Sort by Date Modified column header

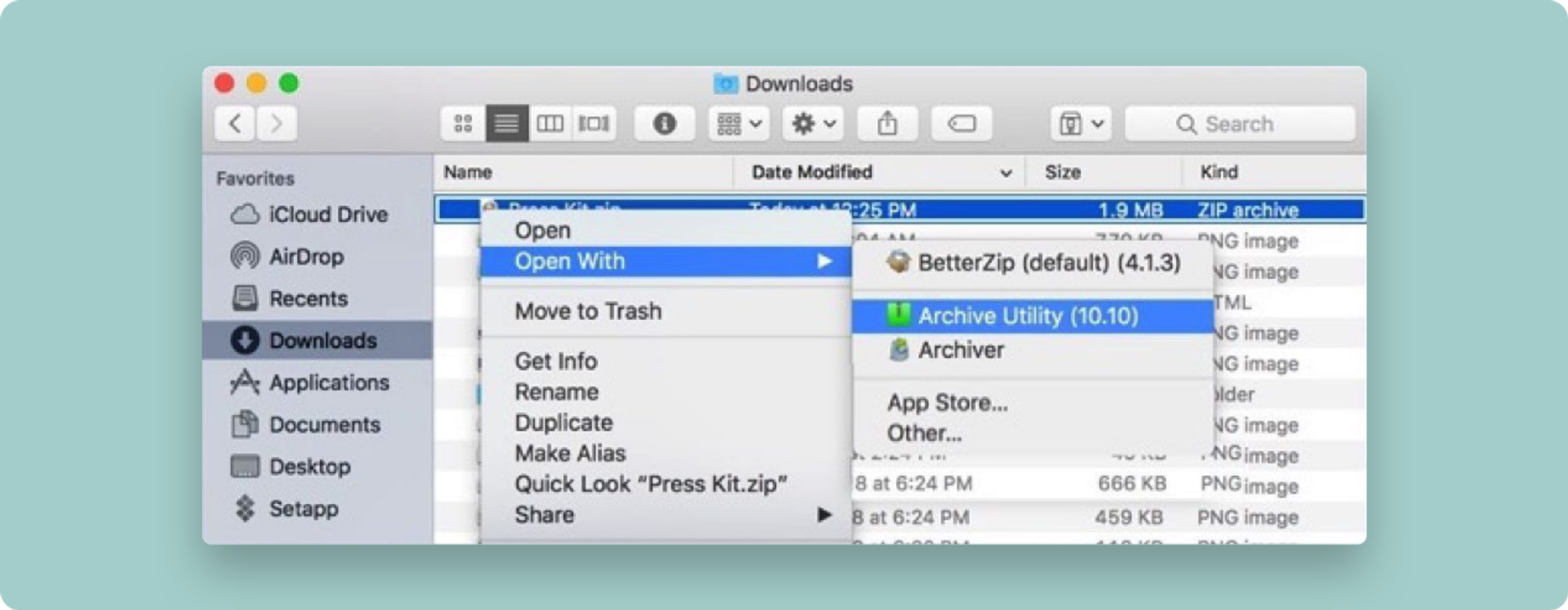(x=811, y=172)
